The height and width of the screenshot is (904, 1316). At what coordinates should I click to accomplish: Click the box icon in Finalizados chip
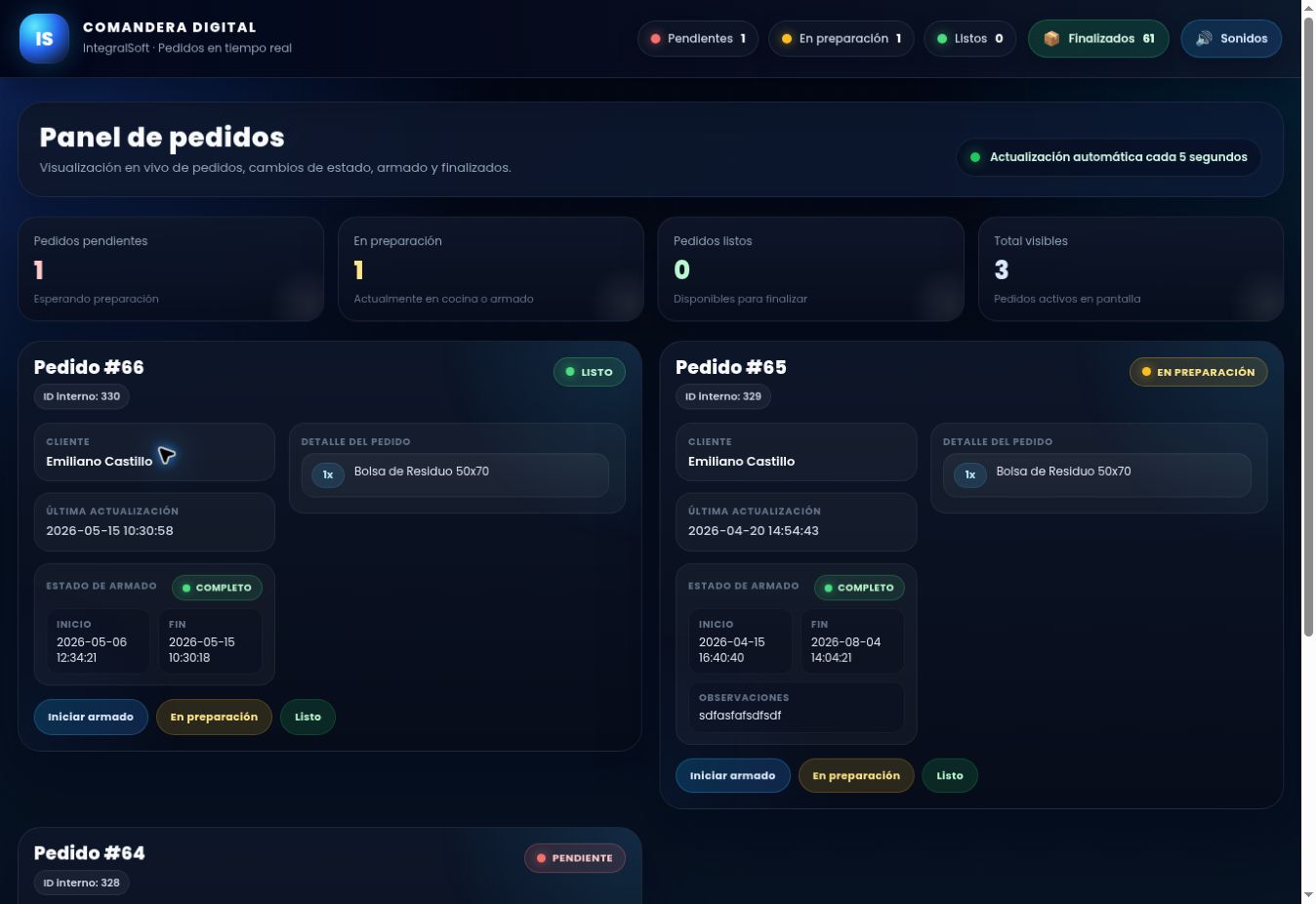1051,39
